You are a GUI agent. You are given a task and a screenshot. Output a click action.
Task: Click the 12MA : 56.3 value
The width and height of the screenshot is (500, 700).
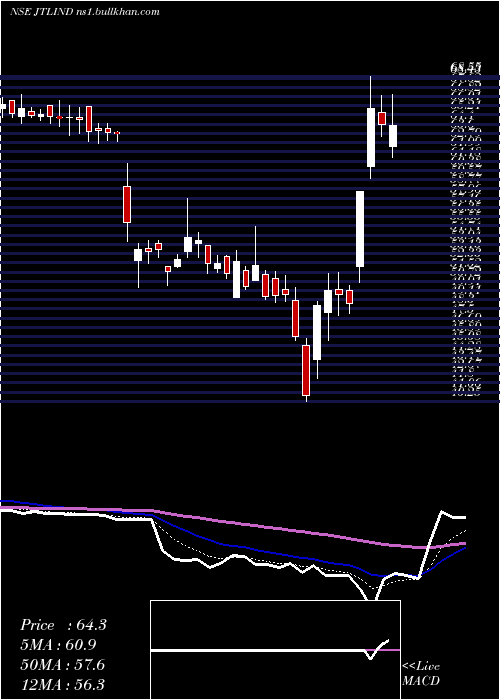(62, 684)
